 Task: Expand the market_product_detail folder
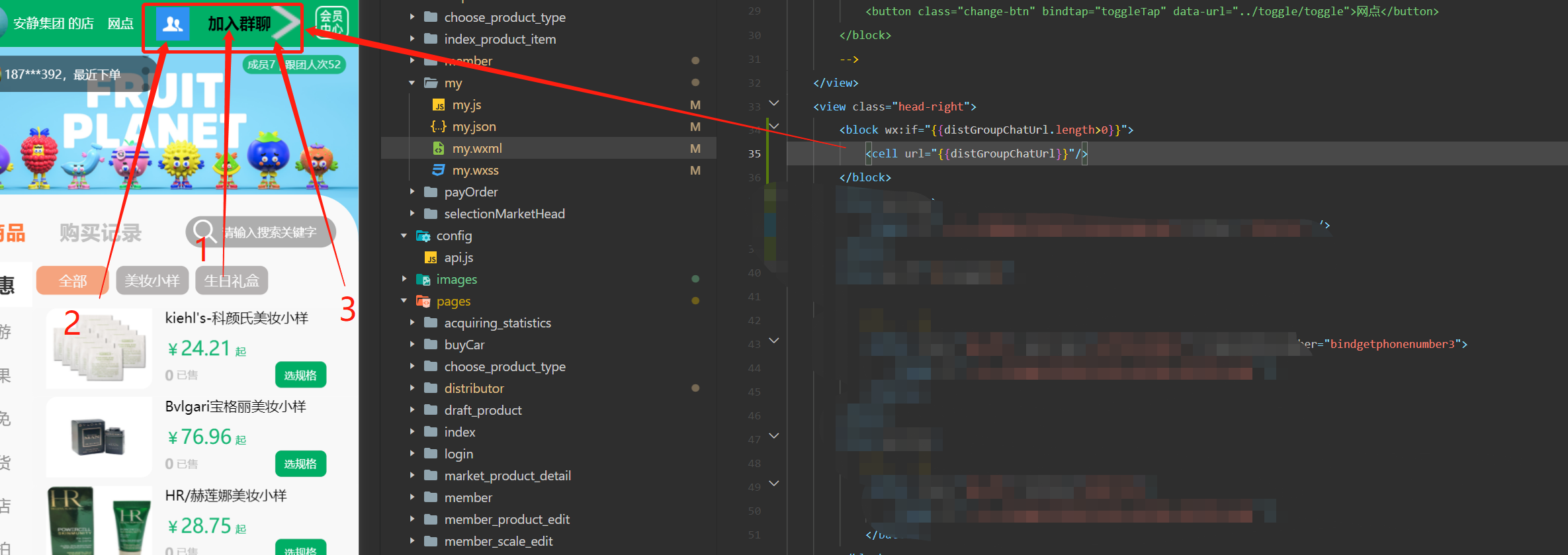click(412, 476)
